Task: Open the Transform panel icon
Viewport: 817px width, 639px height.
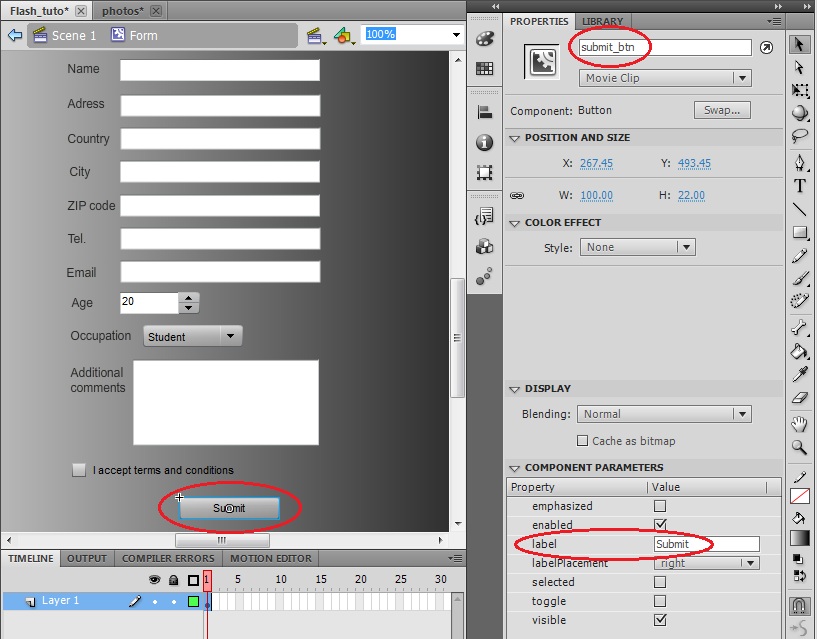Action: 485,173
